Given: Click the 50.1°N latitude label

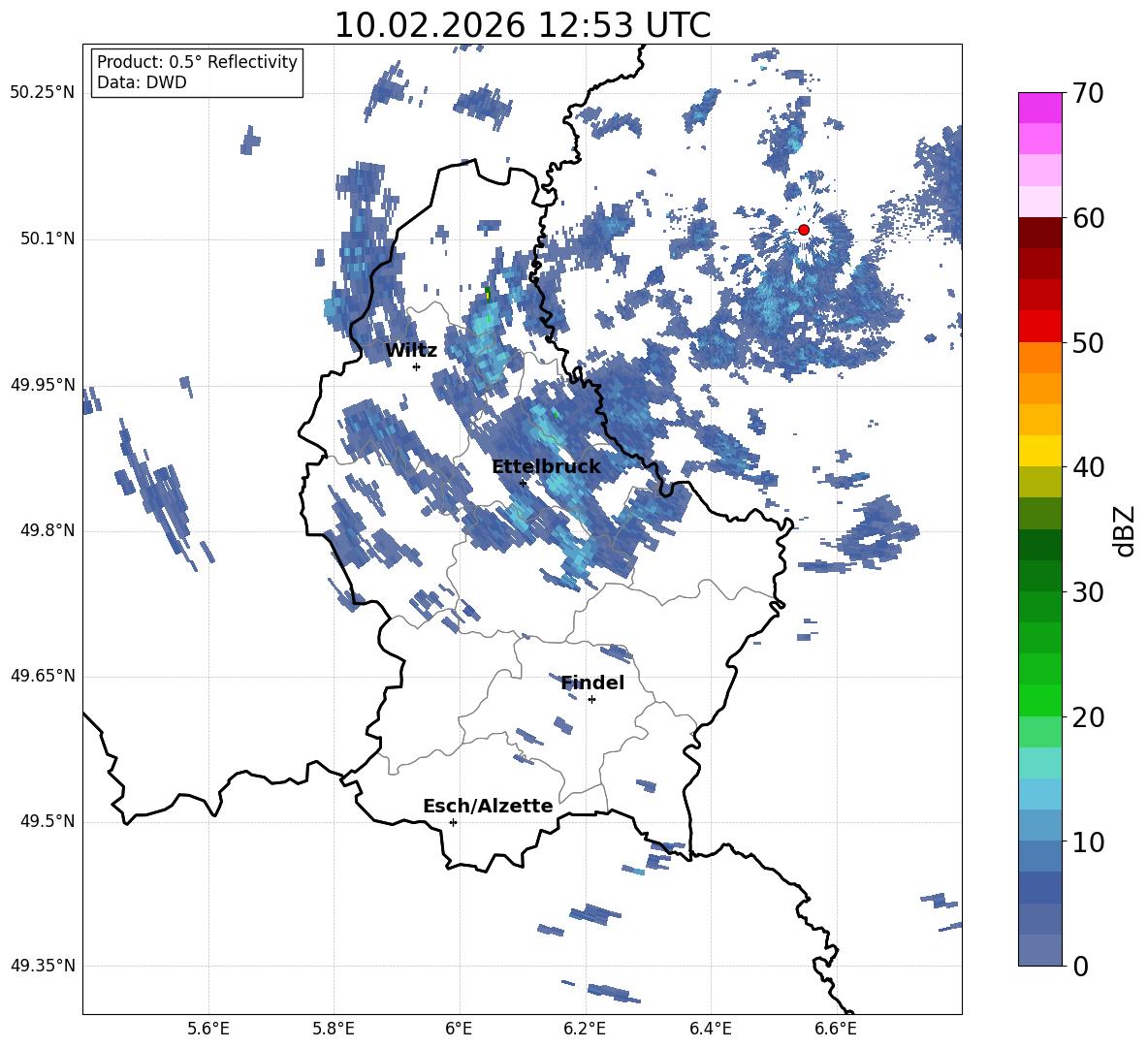Looking at the screenshot, I should [47, 238].
